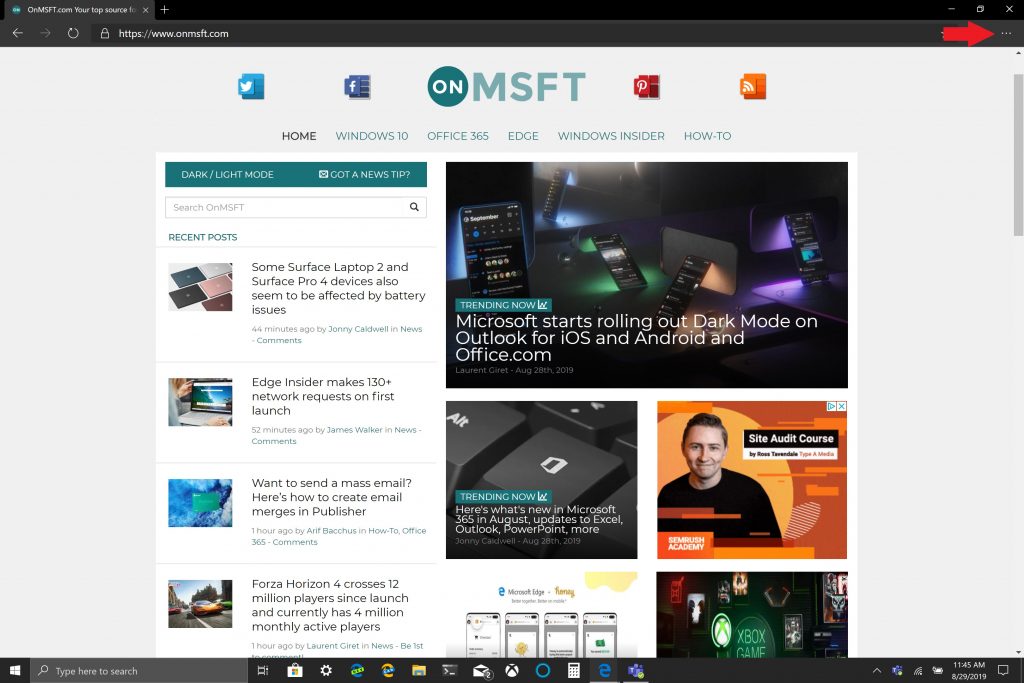Image resolution: width=1024 pixels, height=683 pixels.
Task: Open the terminal icon on taskbar
Action: [x=449, y=671]
